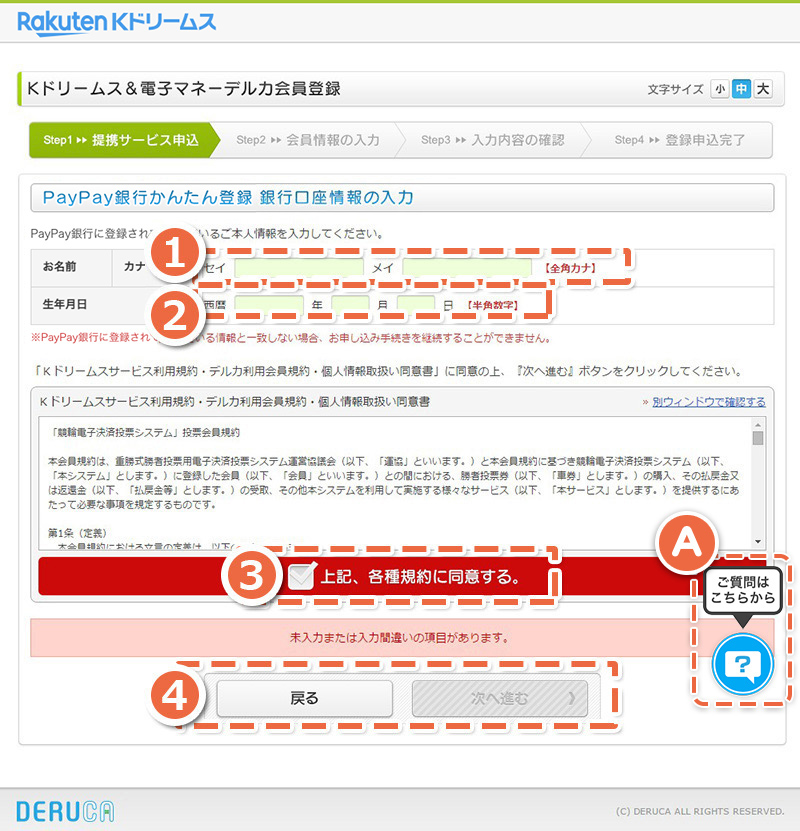Click the terms scrollbar thumb

pyautogui.click(x=758, y=438)
